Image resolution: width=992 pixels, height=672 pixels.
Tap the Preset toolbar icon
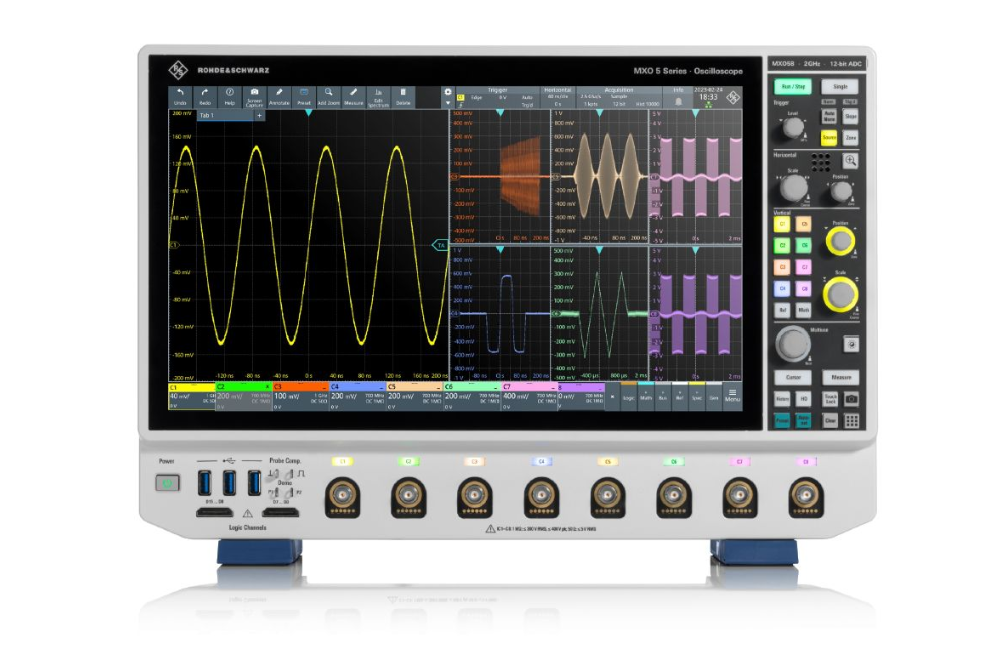pyautogui.click(x=304, y=97)
